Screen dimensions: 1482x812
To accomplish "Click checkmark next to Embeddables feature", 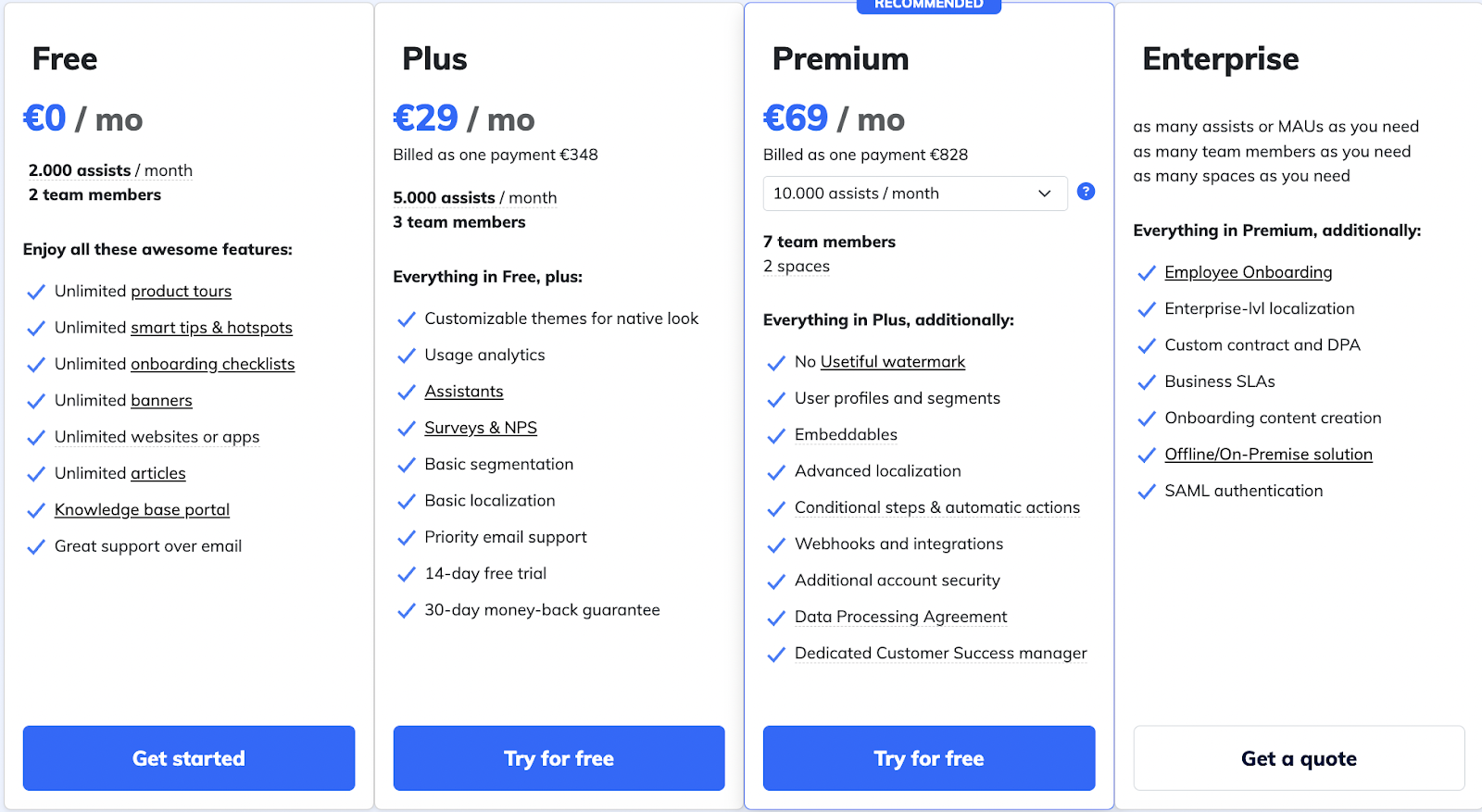I will click(776, 436).
